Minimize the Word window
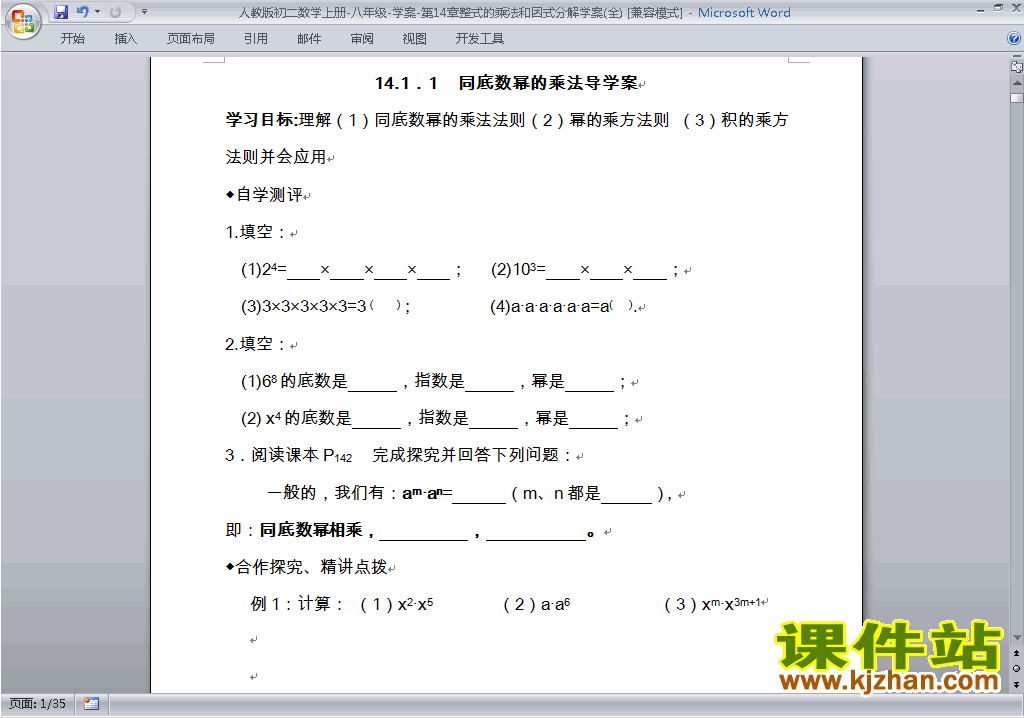Viewport: 1024px width, 718px height. 980,9
